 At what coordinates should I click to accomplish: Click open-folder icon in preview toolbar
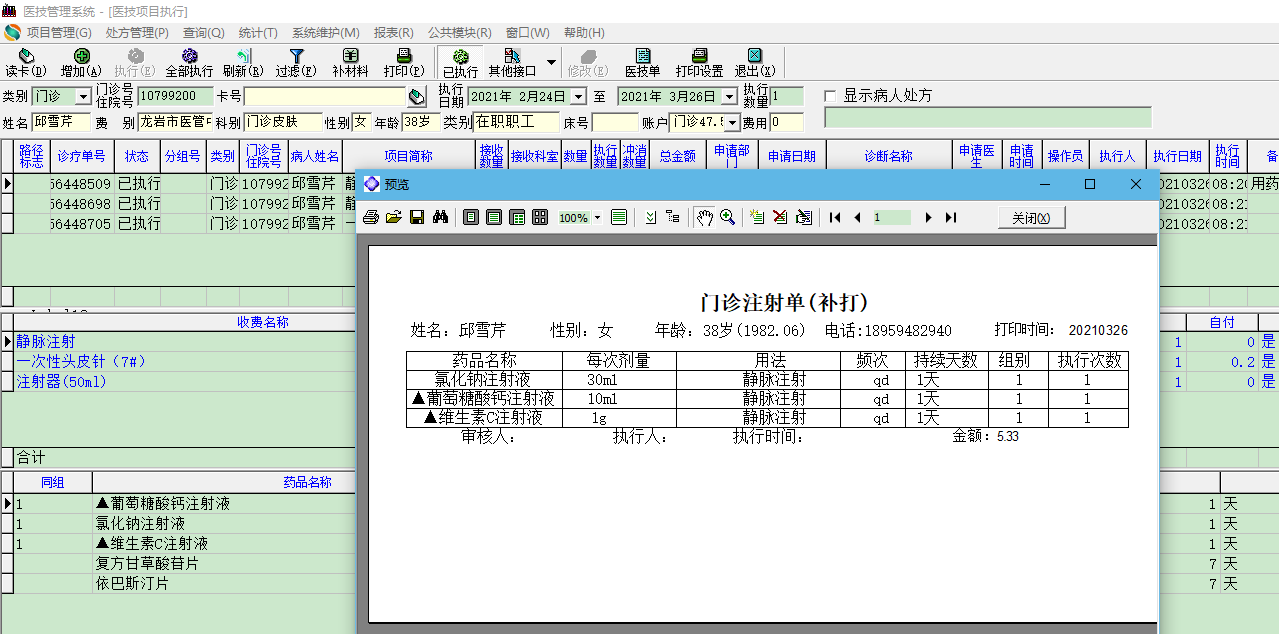pos(394,217)
